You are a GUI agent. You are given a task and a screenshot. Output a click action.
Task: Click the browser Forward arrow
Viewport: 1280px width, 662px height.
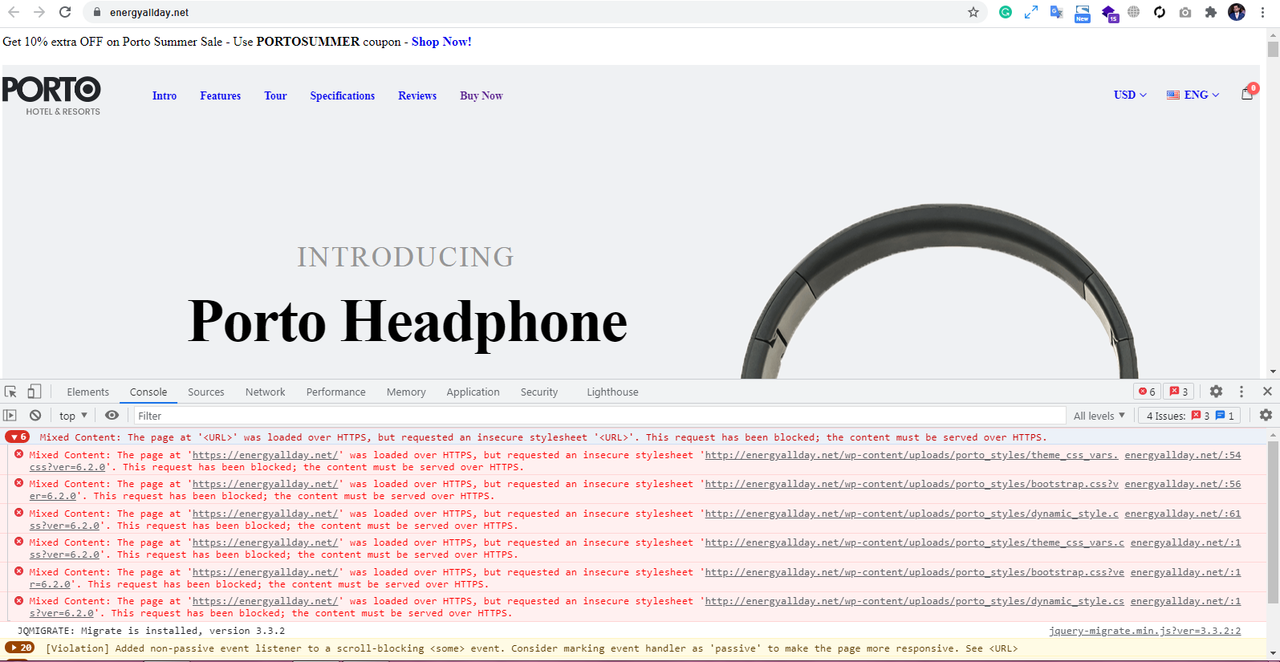pos(39,12)
